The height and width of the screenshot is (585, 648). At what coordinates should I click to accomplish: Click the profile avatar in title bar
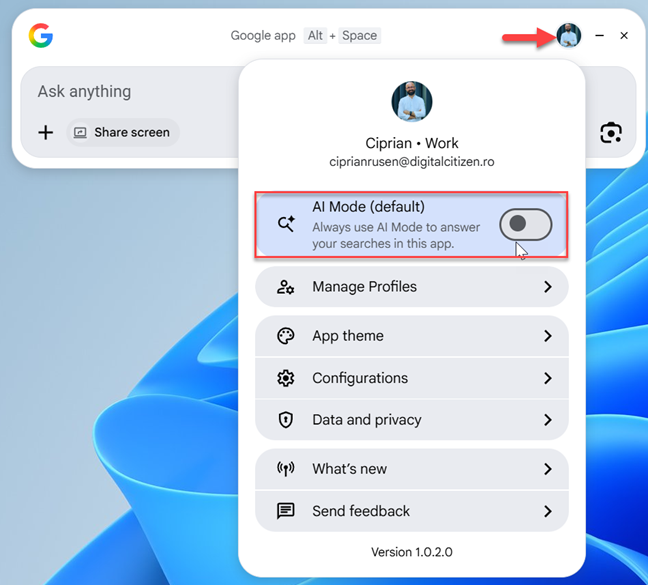point(568,36)
